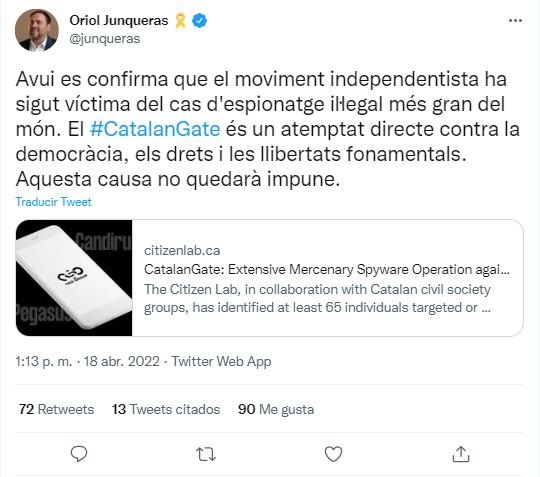This screenshot has width=540, height=477.
Task: Open the @junqueras handle link
Action: (105, 39)
